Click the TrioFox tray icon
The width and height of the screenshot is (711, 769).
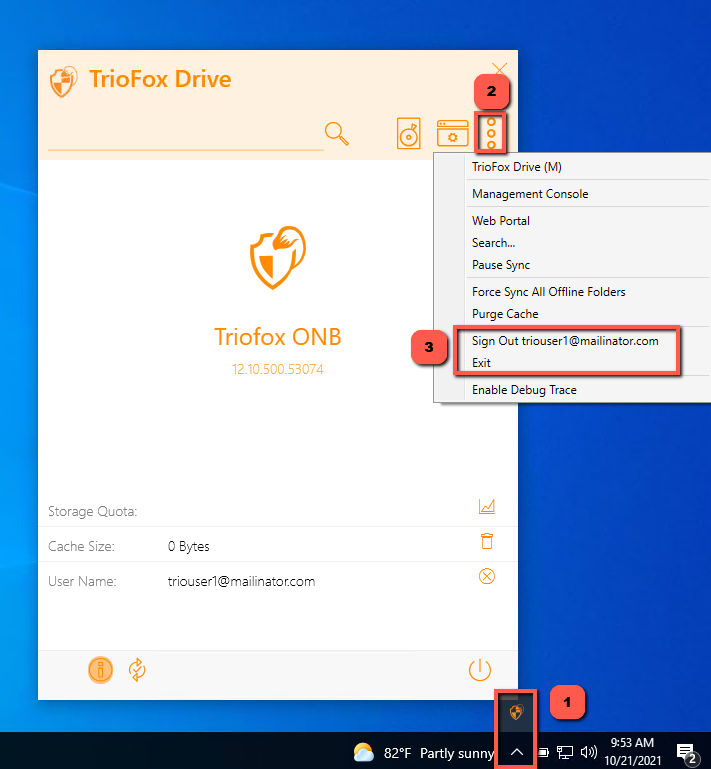point(516,711)
